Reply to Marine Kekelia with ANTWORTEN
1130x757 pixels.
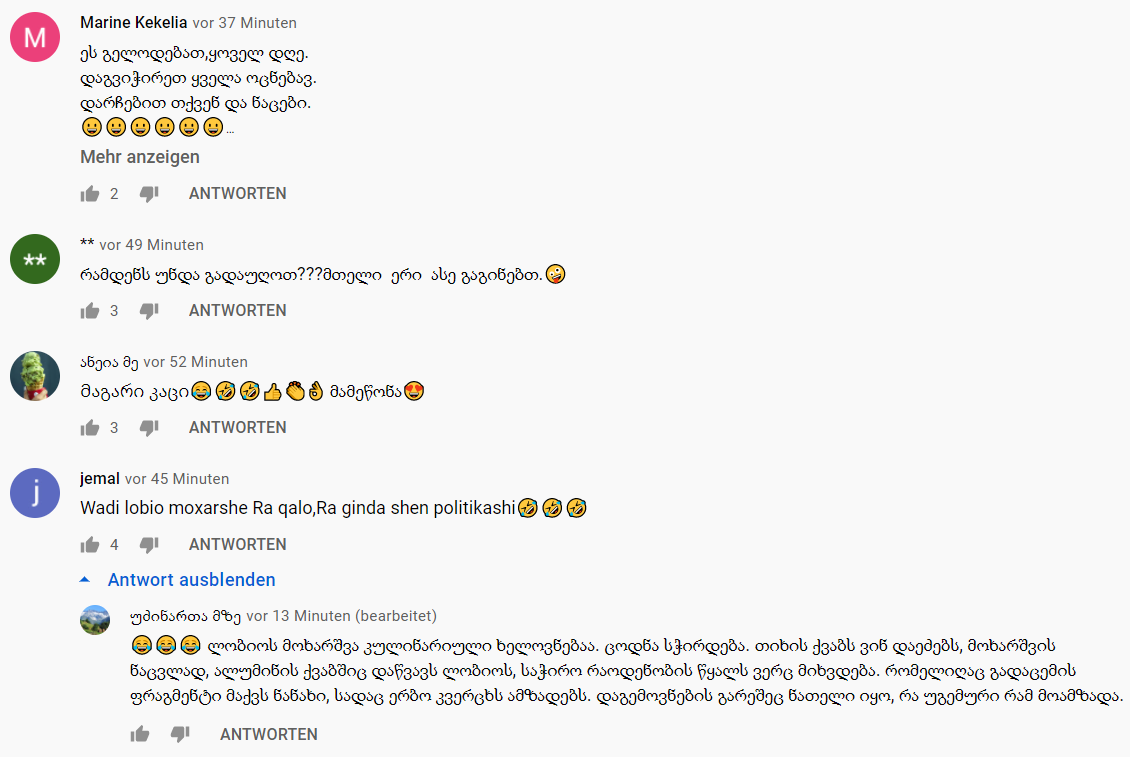(238, 194)
